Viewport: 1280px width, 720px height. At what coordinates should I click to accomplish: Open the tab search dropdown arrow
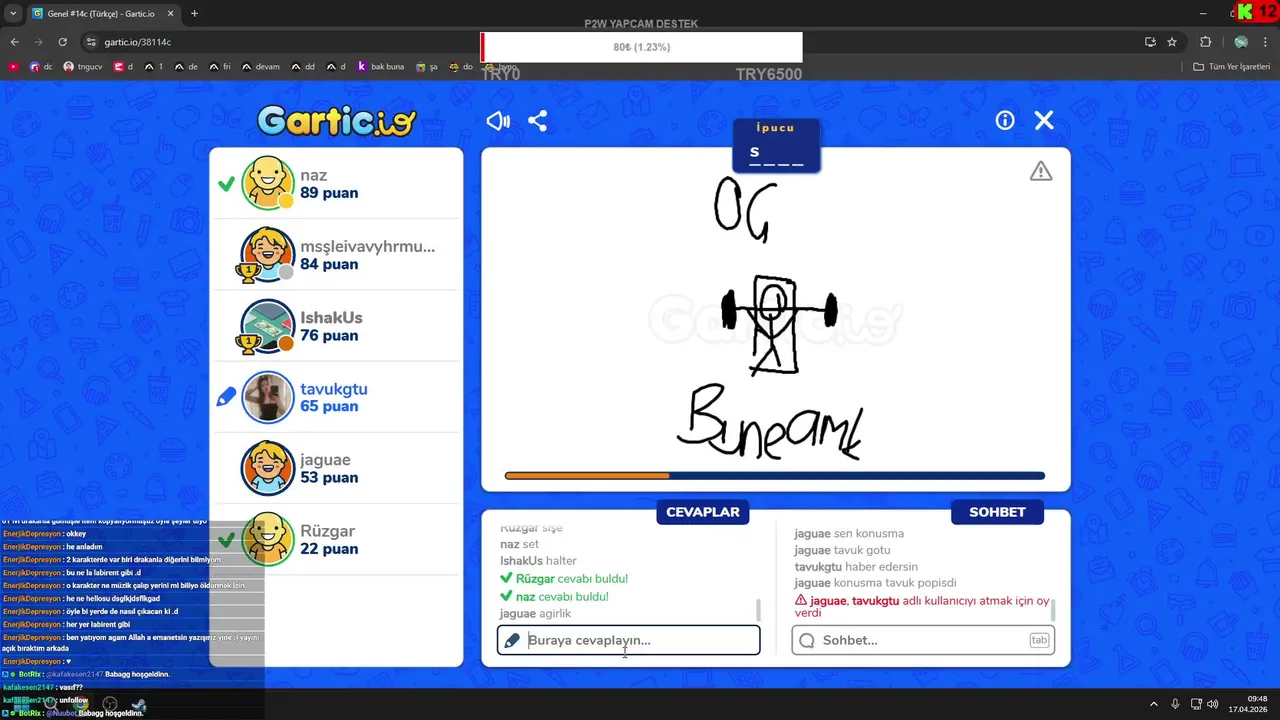pos(12,14)
